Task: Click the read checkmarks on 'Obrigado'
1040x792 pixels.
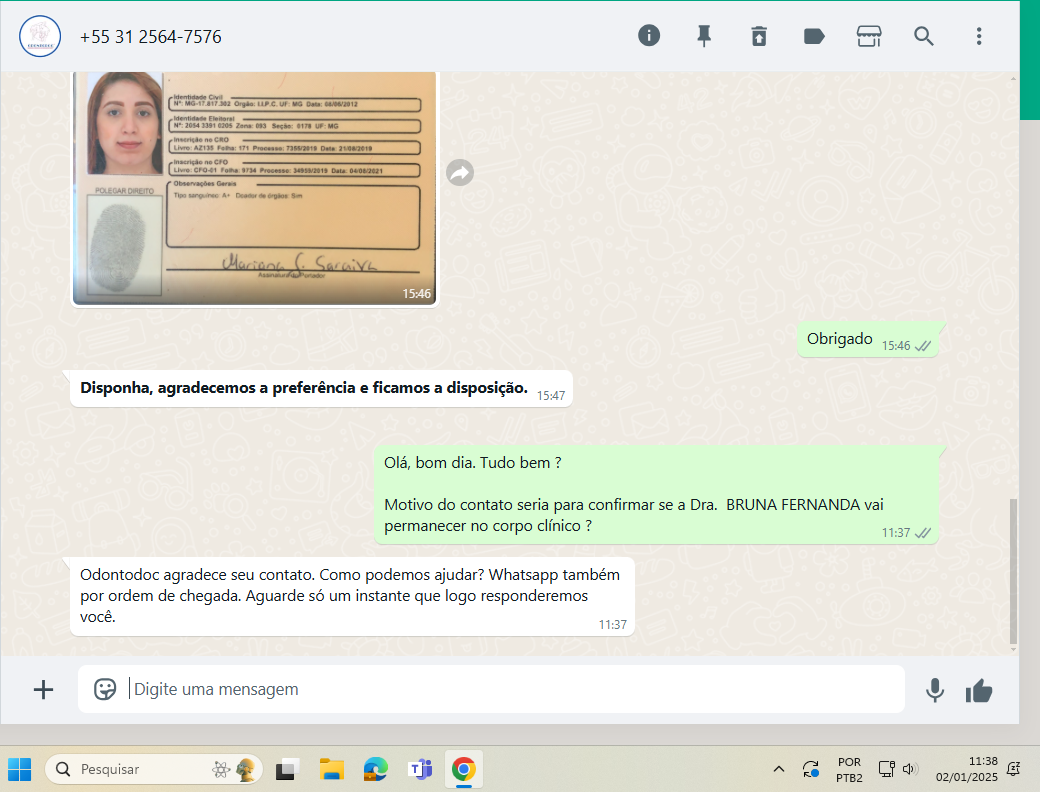Action: coord(923,346)
